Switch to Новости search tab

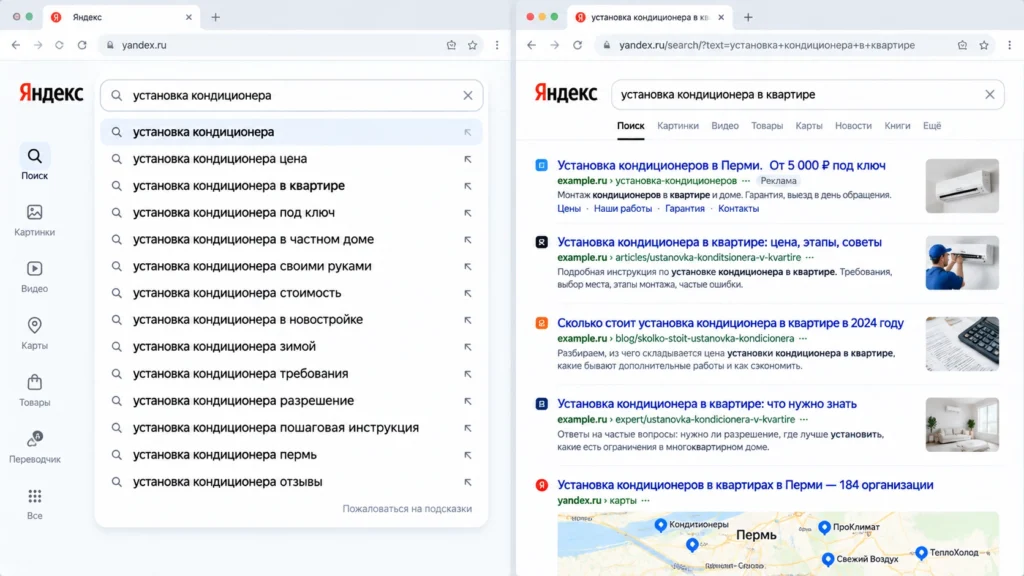853,125
